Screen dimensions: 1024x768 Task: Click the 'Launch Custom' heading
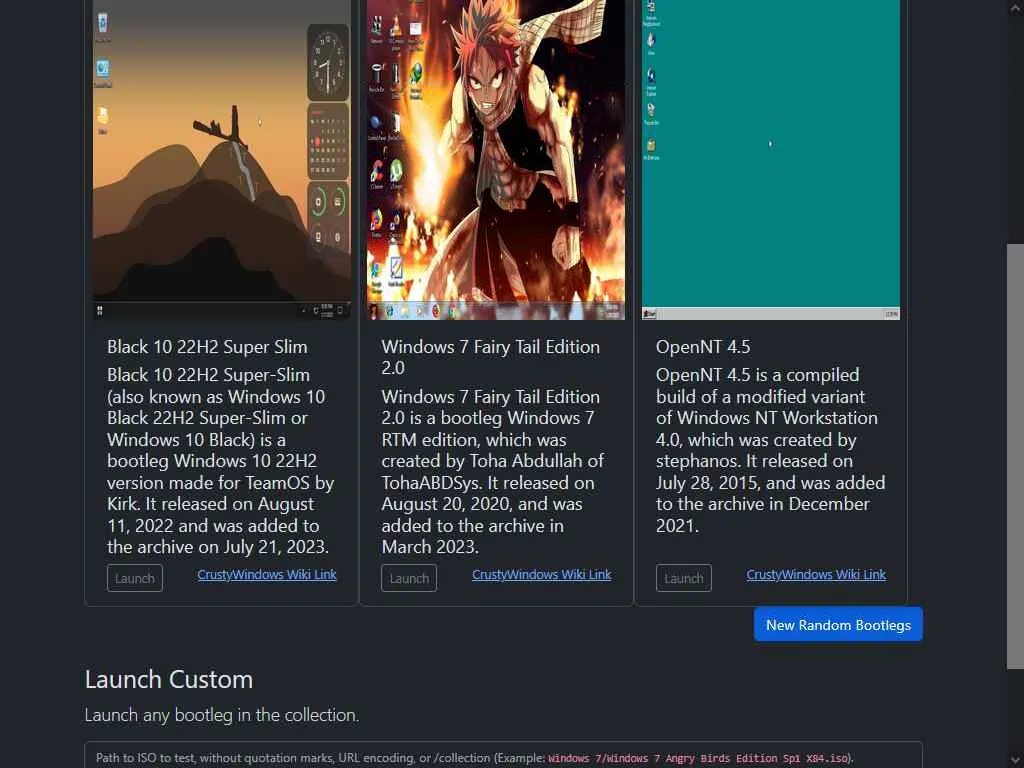168,679
